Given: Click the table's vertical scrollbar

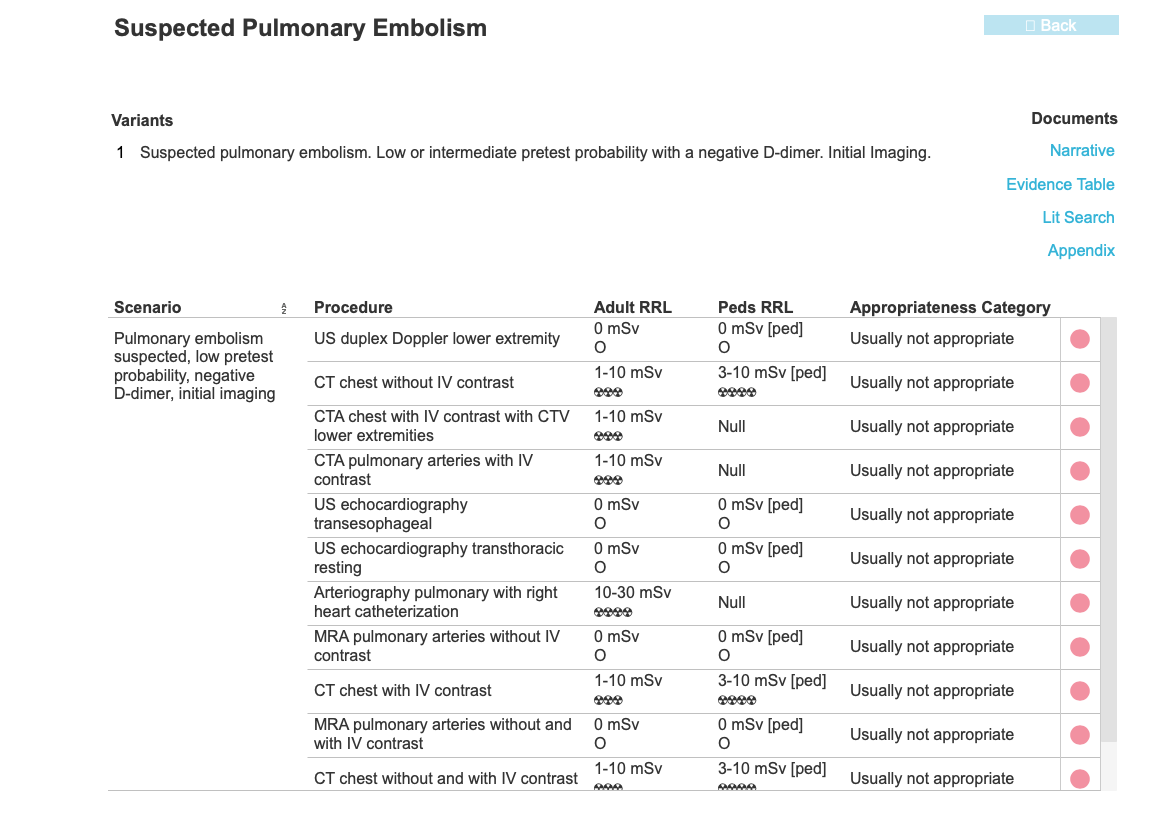Looking at the screenshot, I should coord(1109,529).
